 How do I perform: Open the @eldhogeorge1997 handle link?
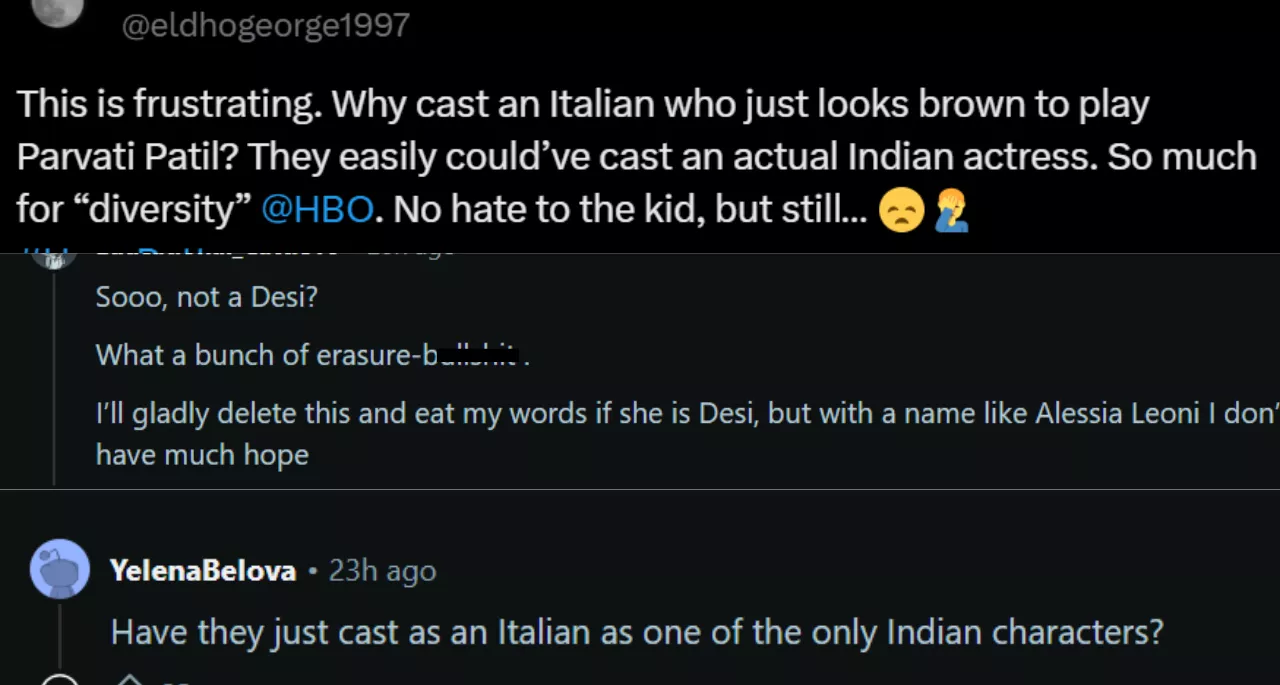point(265,24)
